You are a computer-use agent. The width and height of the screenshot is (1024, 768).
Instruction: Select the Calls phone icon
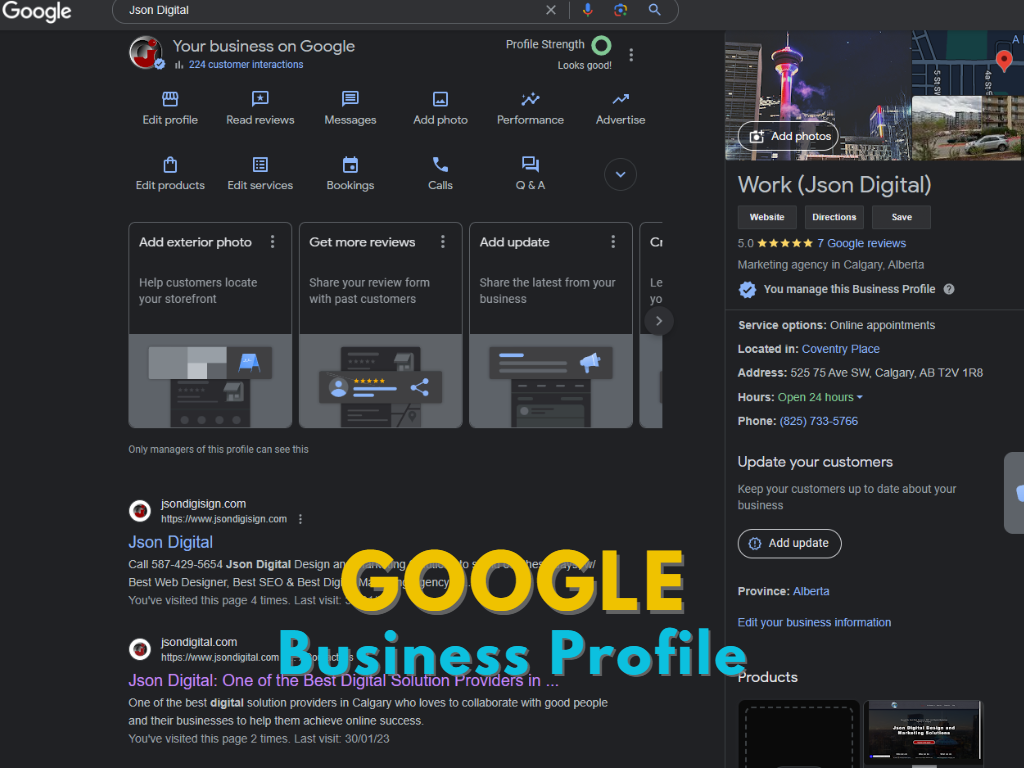pos(440,165)
